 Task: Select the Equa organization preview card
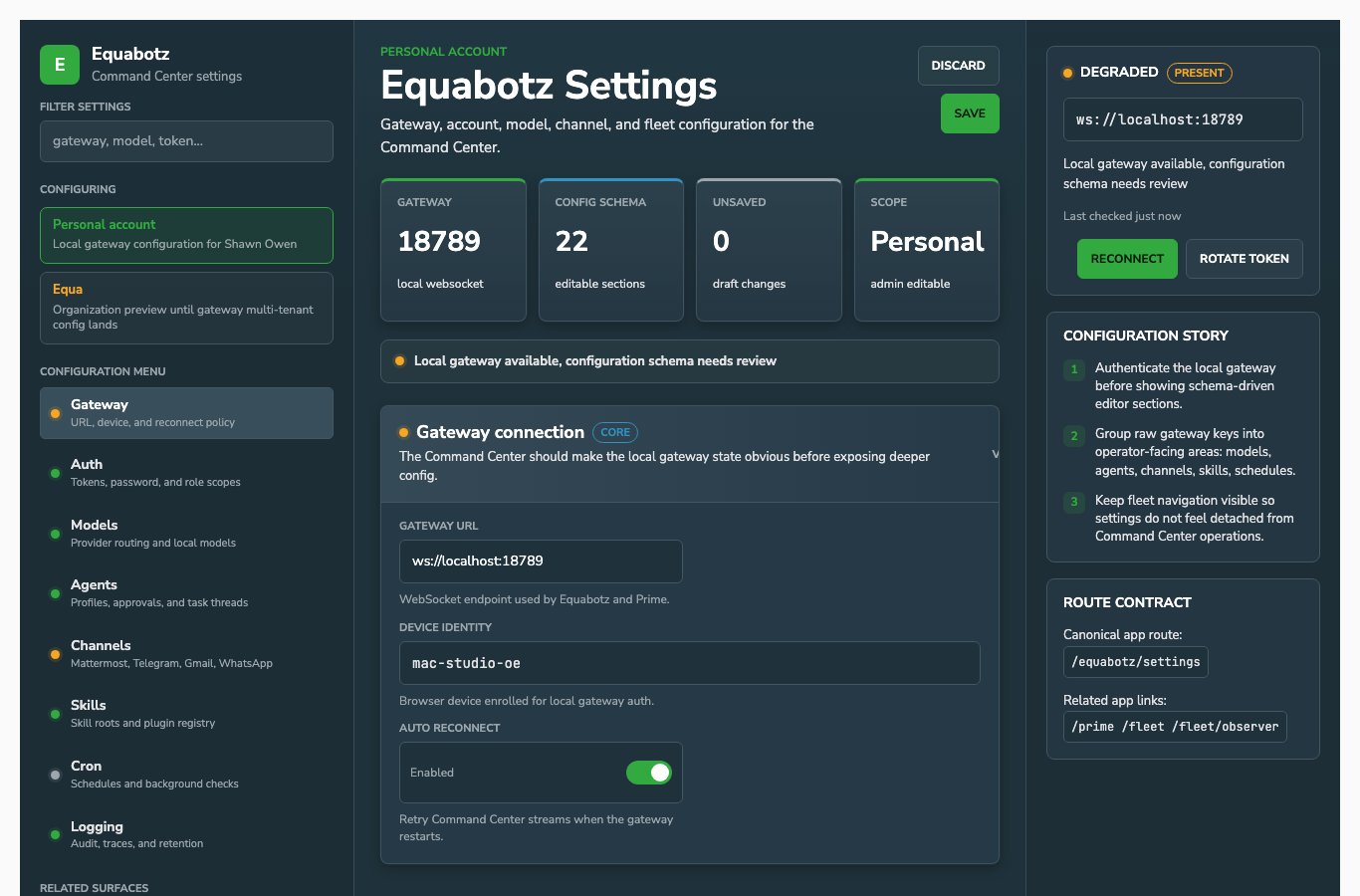click(186, 308)
